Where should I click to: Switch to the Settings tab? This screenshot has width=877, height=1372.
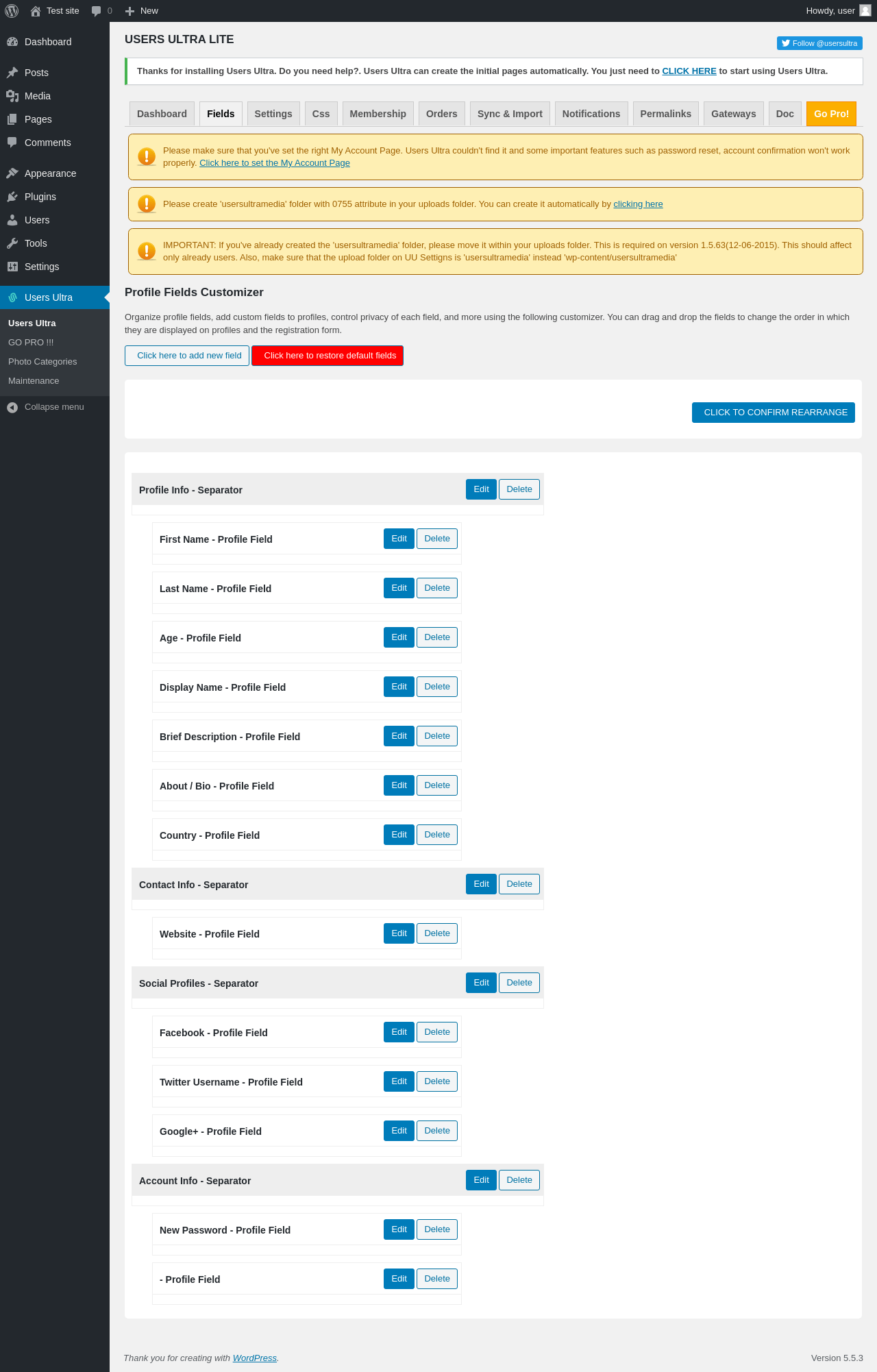pos(273,114)
